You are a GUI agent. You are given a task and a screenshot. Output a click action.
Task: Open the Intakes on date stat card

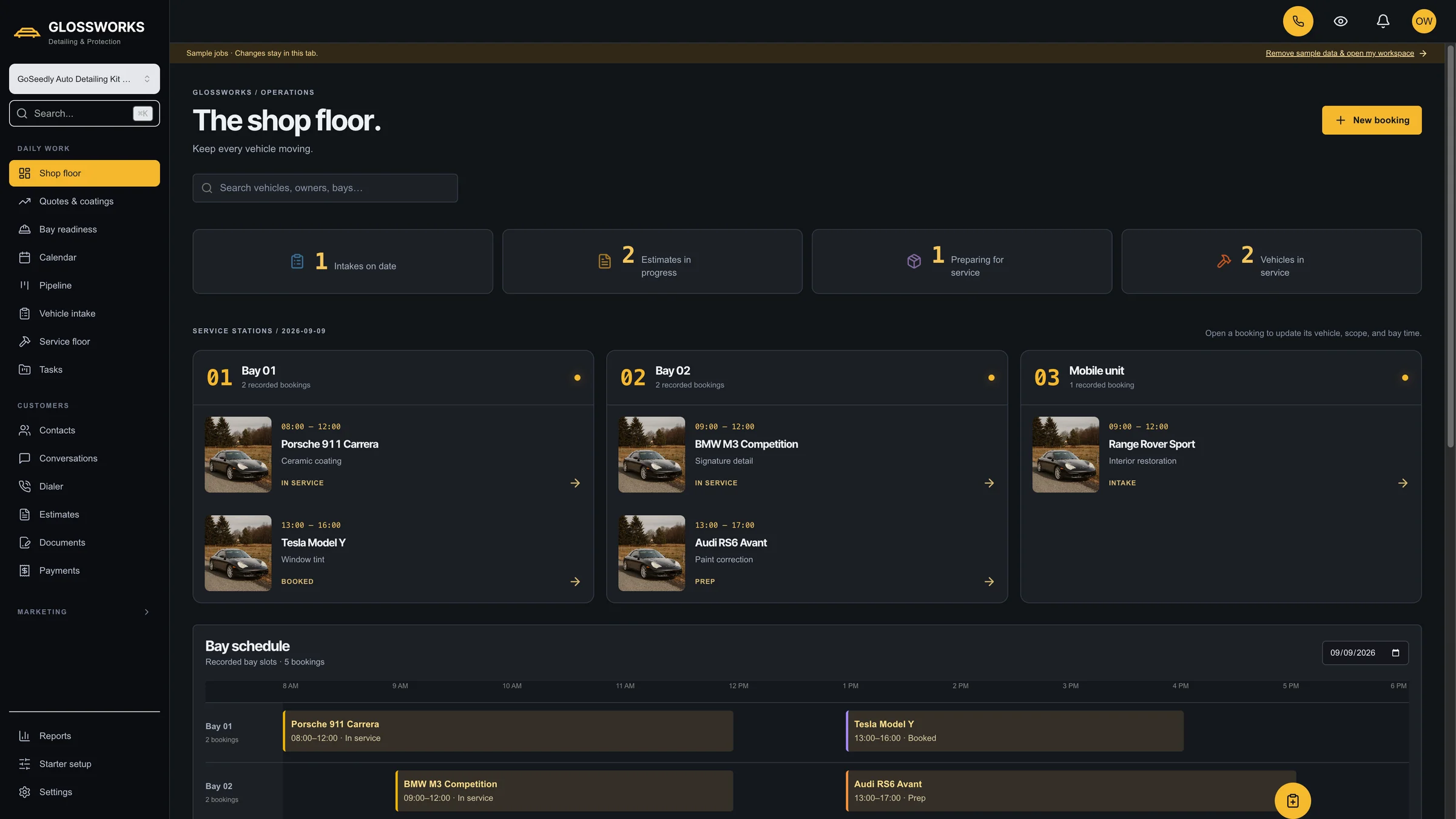coord(343,261)
